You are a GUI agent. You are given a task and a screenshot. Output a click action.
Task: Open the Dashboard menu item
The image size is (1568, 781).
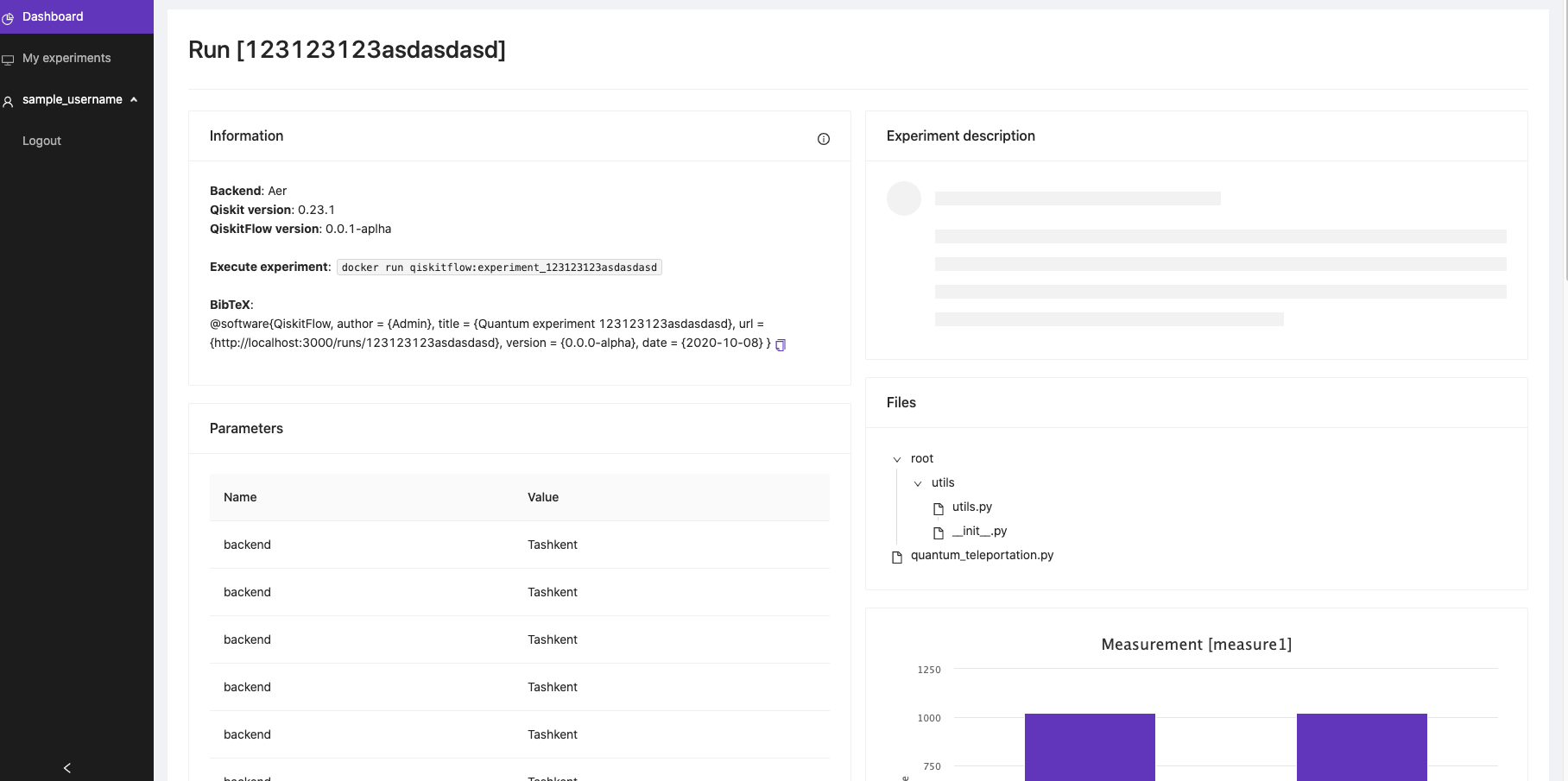77,16
